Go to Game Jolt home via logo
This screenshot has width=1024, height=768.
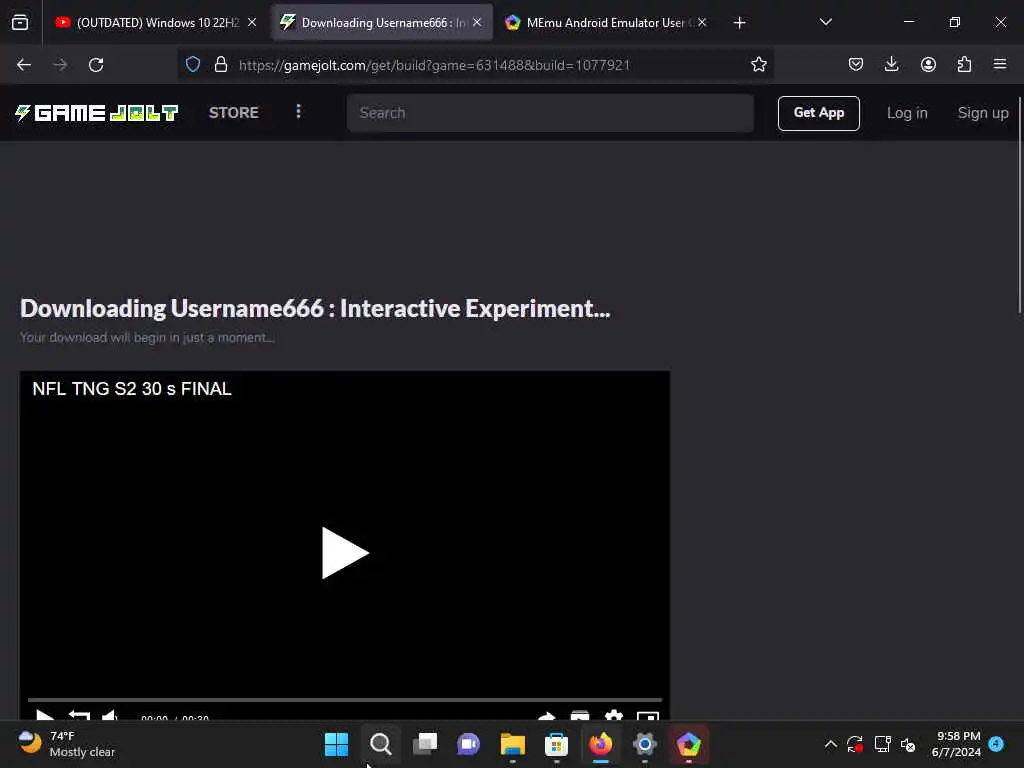[x=97, y=113]
